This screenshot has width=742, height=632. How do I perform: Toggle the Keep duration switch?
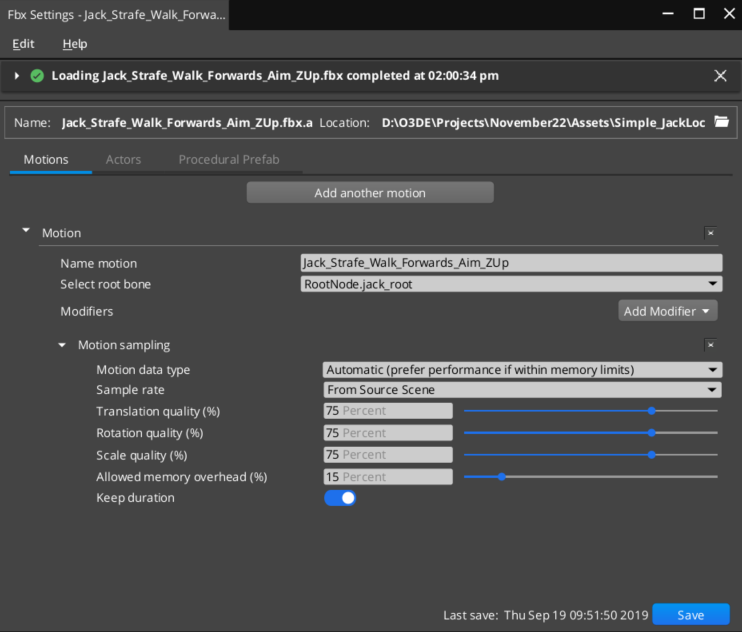[x=340, y=498]
